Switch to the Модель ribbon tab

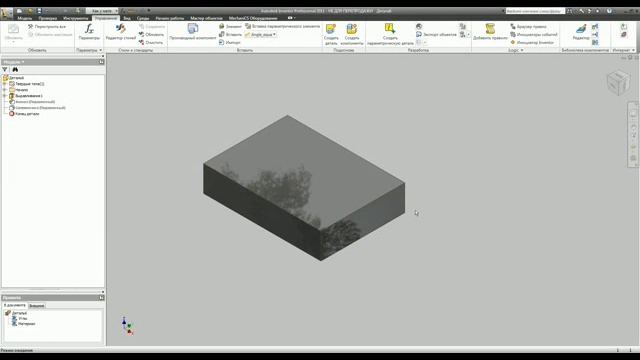24,18
